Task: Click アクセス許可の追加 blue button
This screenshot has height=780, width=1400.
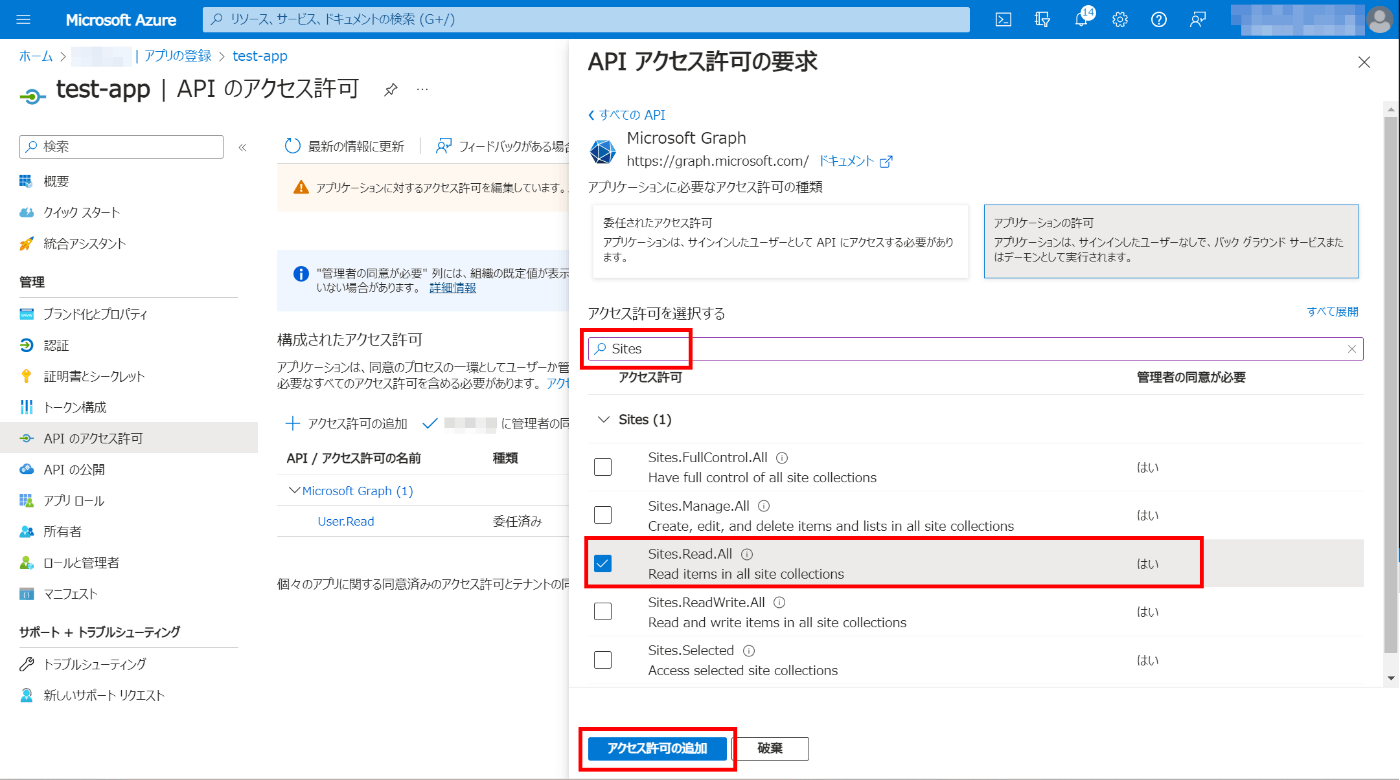Action: (657, 749)
